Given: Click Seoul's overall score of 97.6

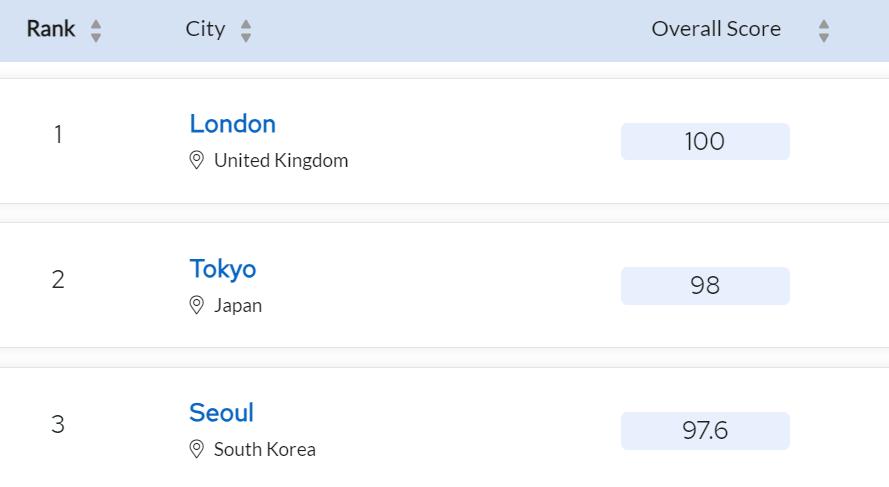Looking at the screenshot, I should [705, 430].
